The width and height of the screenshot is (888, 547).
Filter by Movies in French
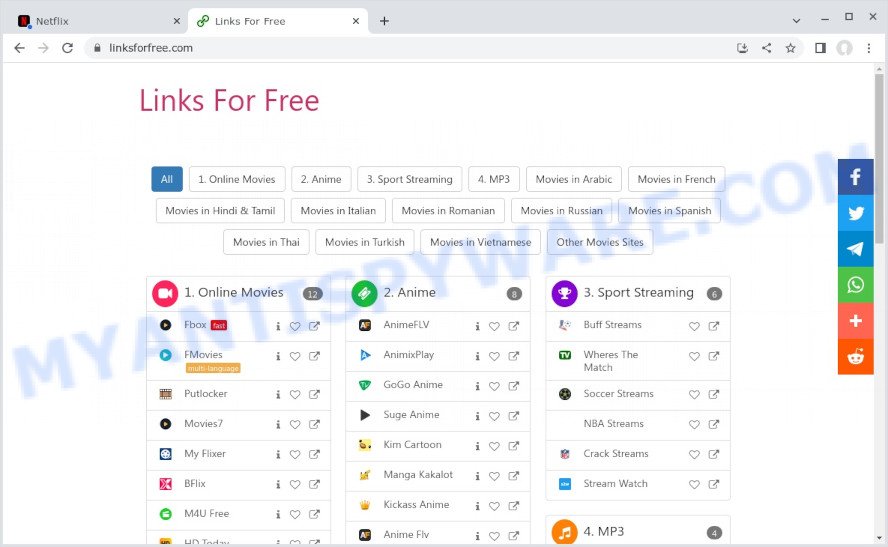click(677, 179)
